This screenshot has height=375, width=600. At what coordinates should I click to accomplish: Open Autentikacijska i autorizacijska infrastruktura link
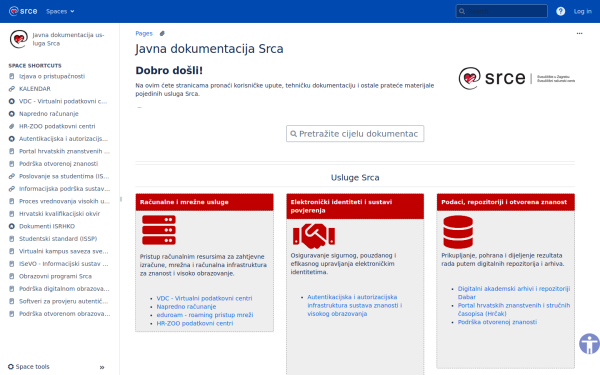point(354,305)
